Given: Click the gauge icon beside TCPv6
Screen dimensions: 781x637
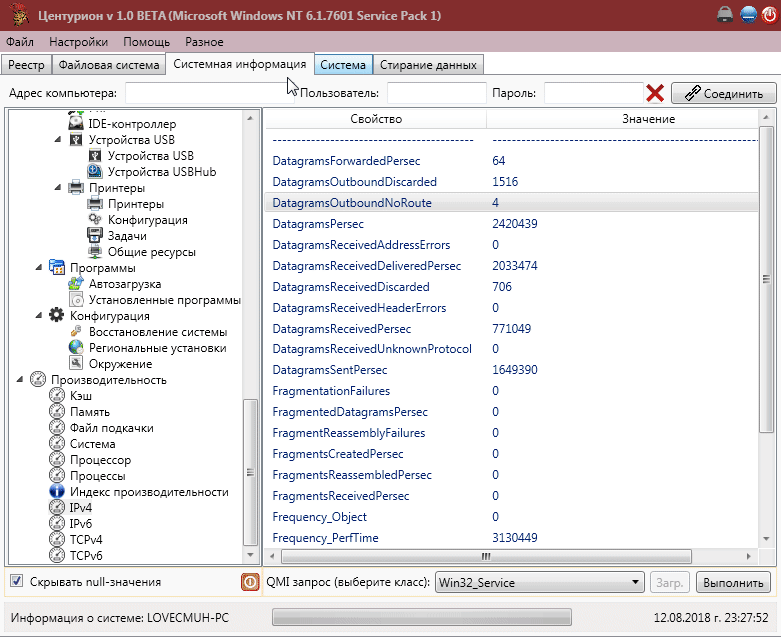Looking at the screenshot, I should (57, 555).
